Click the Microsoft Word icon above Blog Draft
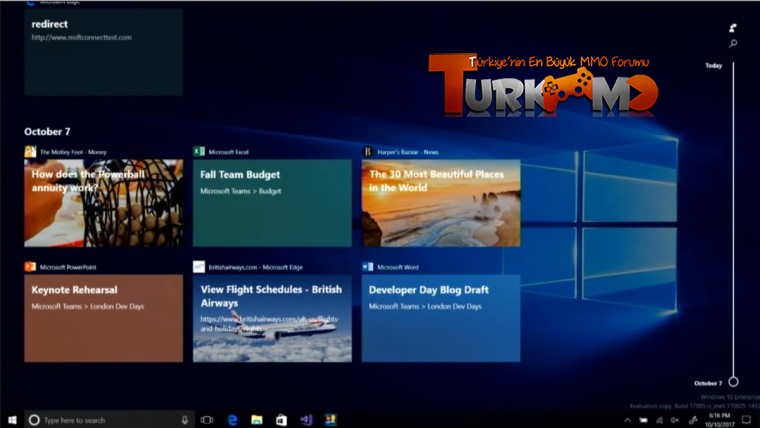The height and width of the screenshot is (428, 760). click(367, 267)
